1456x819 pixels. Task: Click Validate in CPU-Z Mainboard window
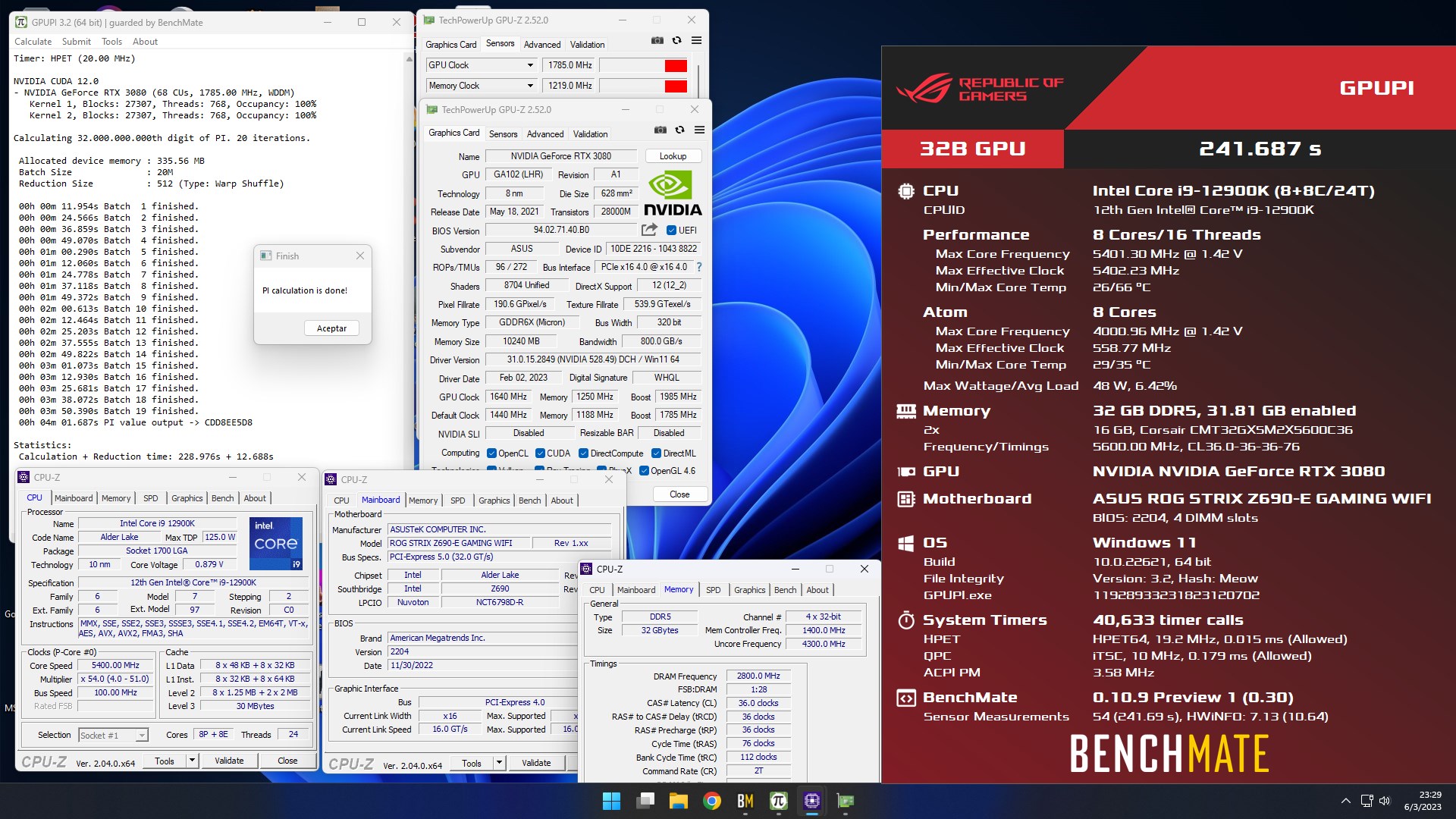tap(536, 763)
